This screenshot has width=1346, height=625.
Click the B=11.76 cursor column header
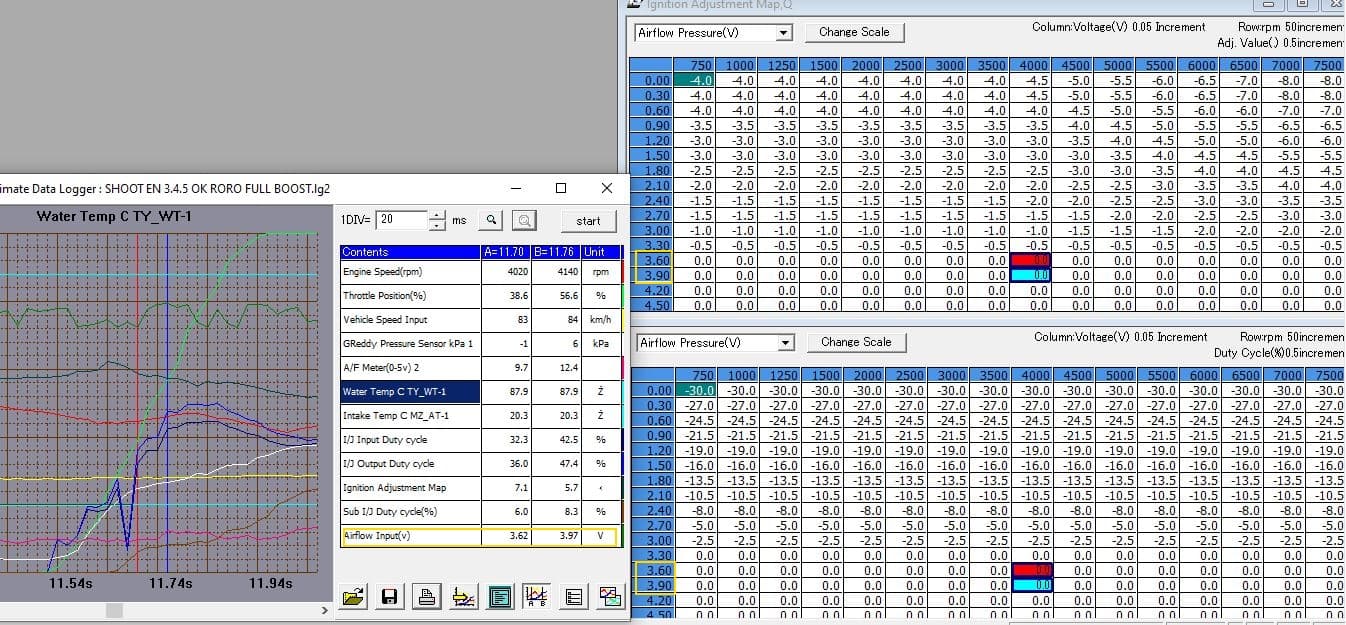click(555, 252)
